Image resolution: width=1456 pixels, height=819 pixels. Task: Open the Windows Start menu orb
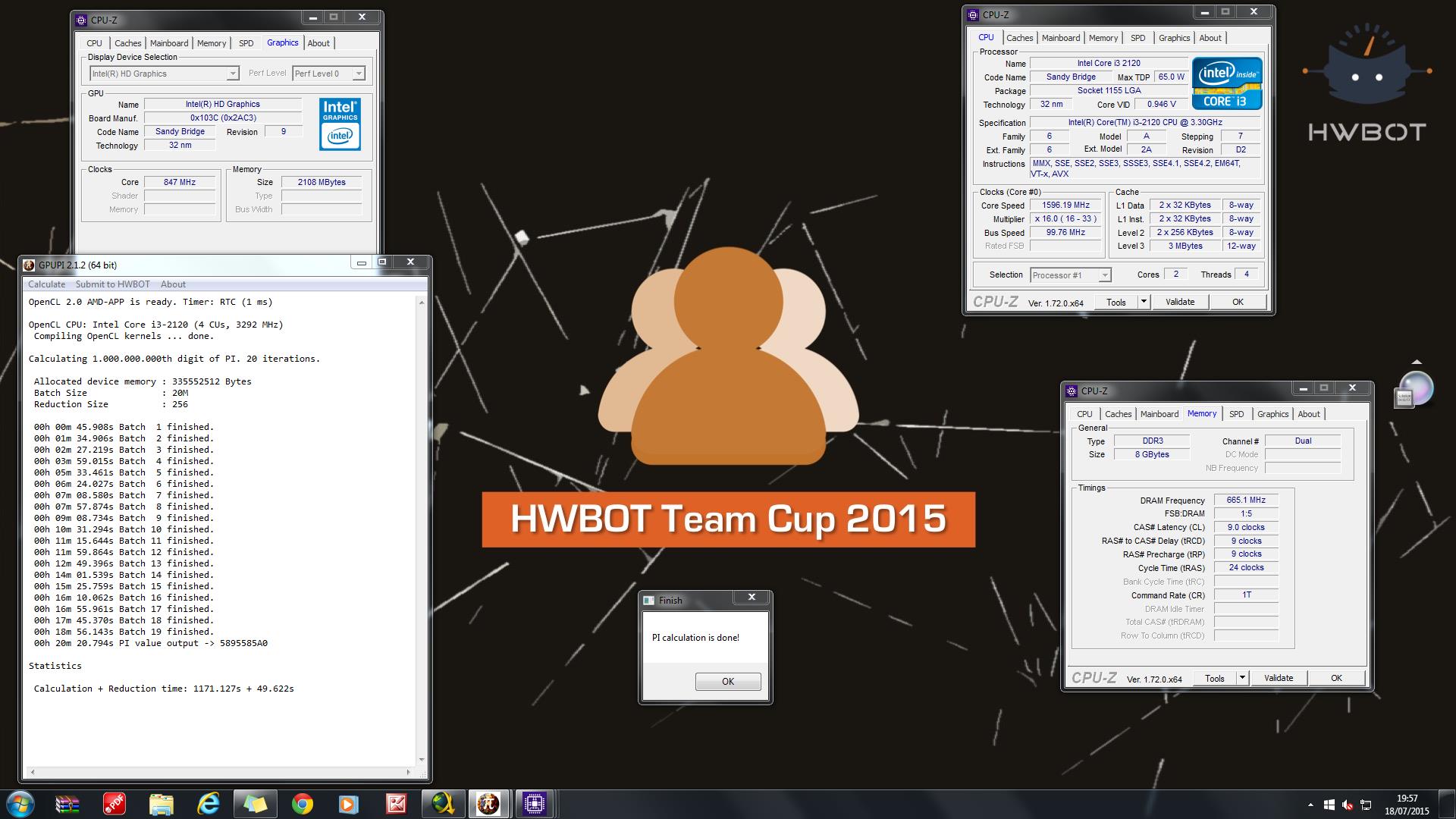[x=20, y=804]
